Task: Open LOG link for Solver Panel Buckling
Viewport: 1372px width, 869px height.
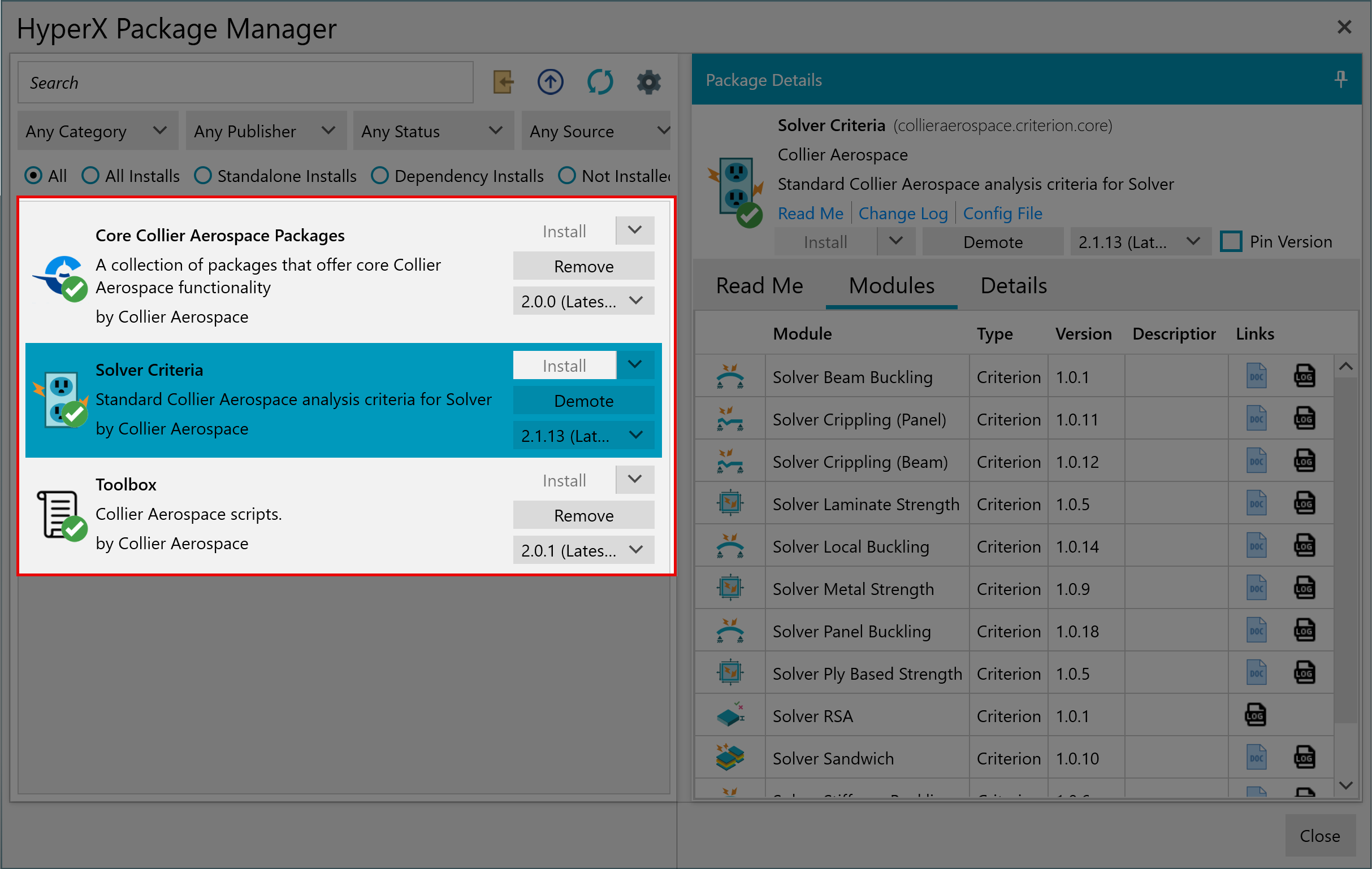Action: click(1304, 631)
